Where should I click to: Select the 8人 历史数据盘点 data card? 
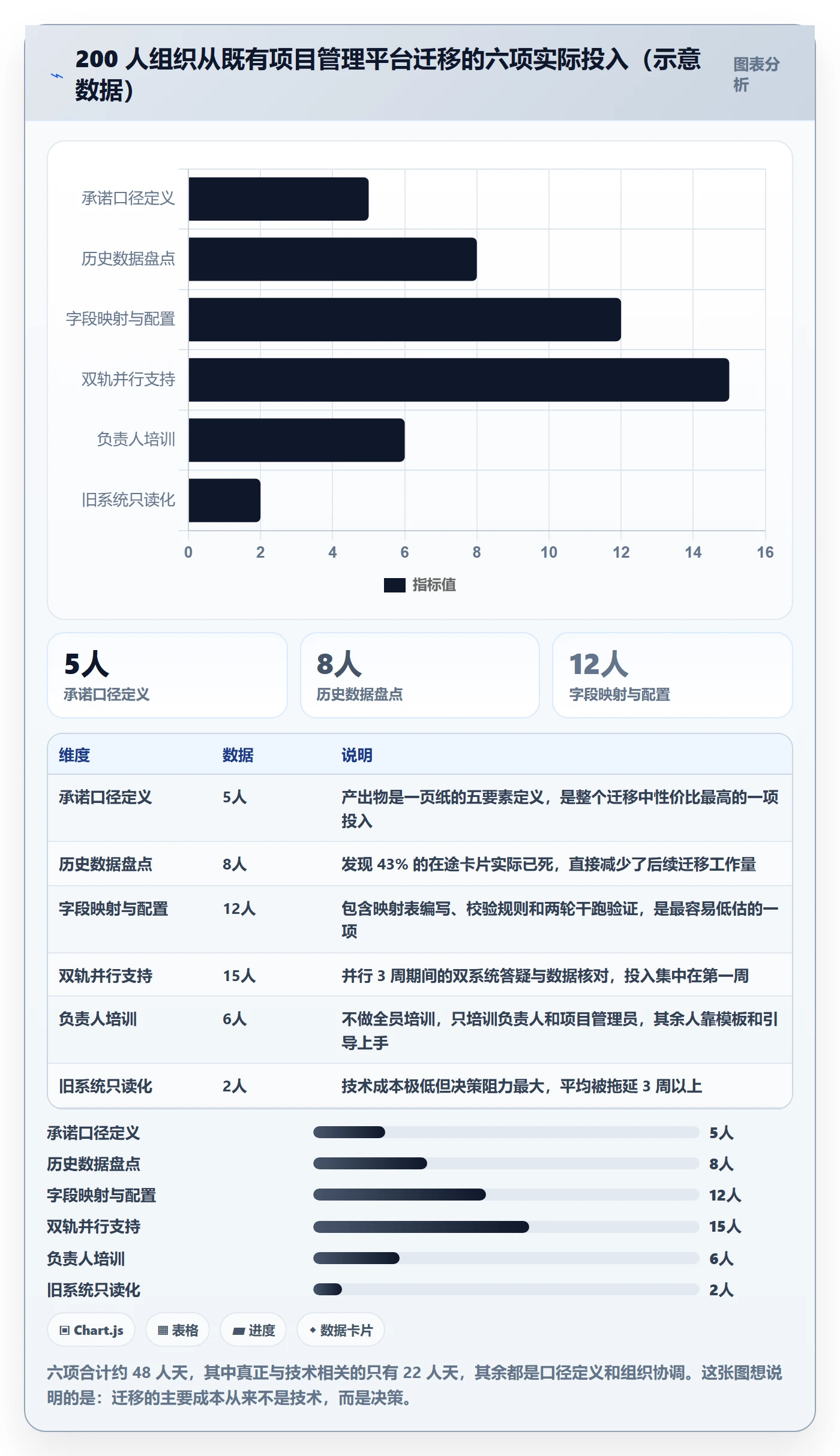(420, 675)
